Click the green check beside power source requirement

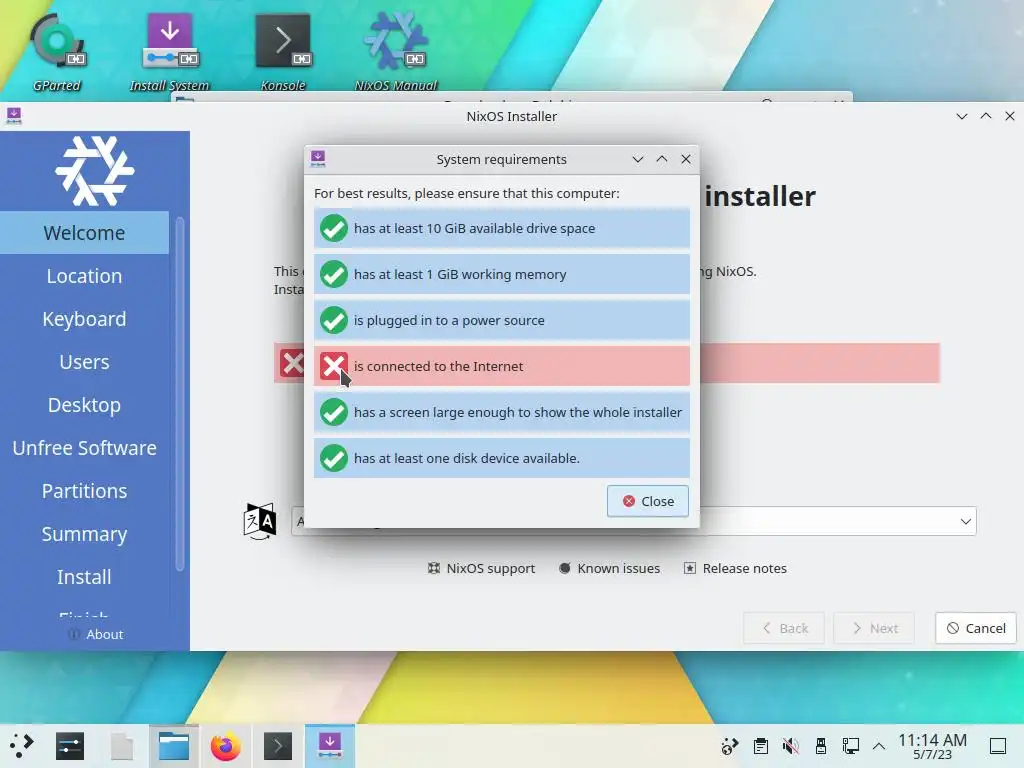pos(334,321)
